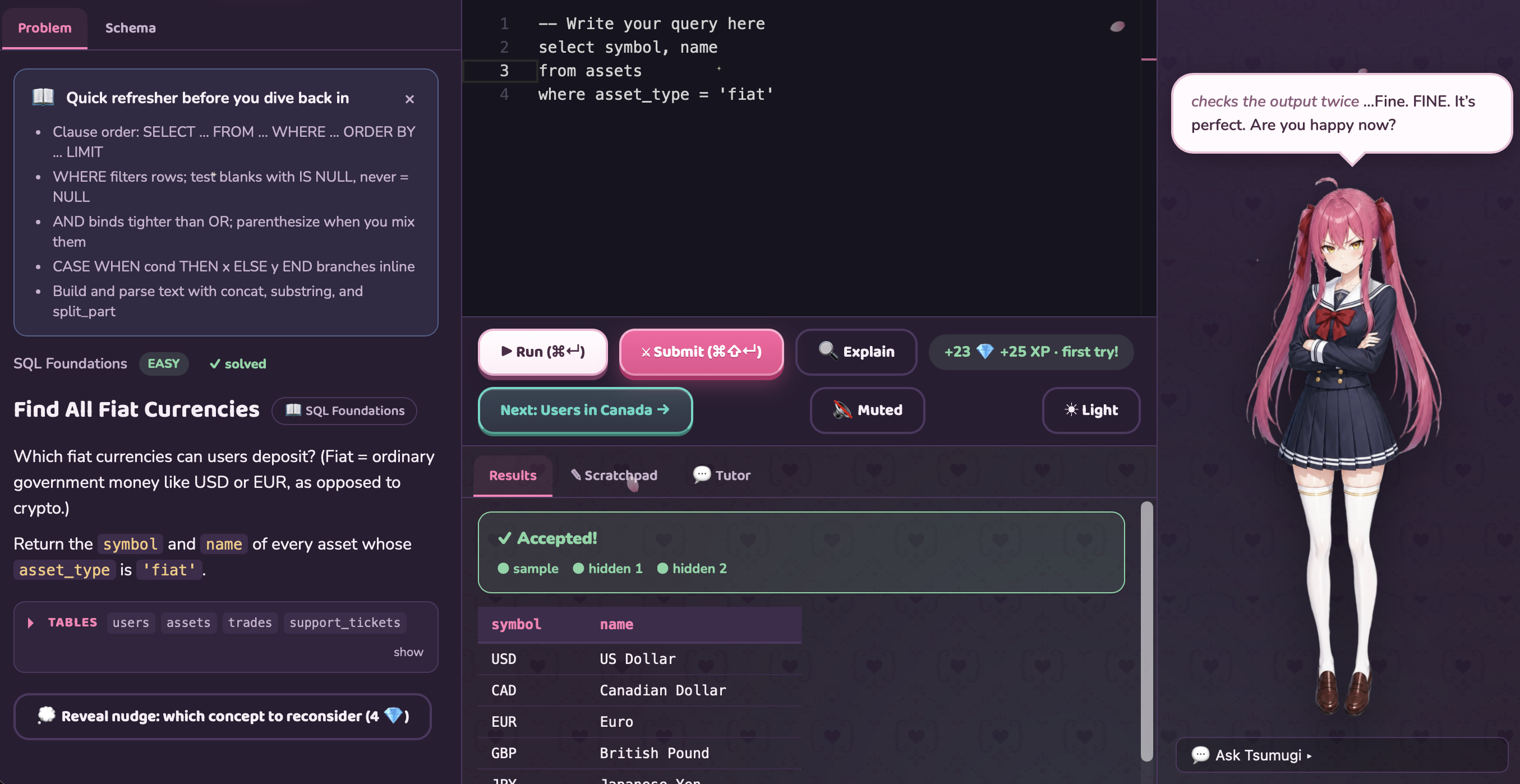Open the Ask Tsumugi chat

click(x=1342, y=755)
